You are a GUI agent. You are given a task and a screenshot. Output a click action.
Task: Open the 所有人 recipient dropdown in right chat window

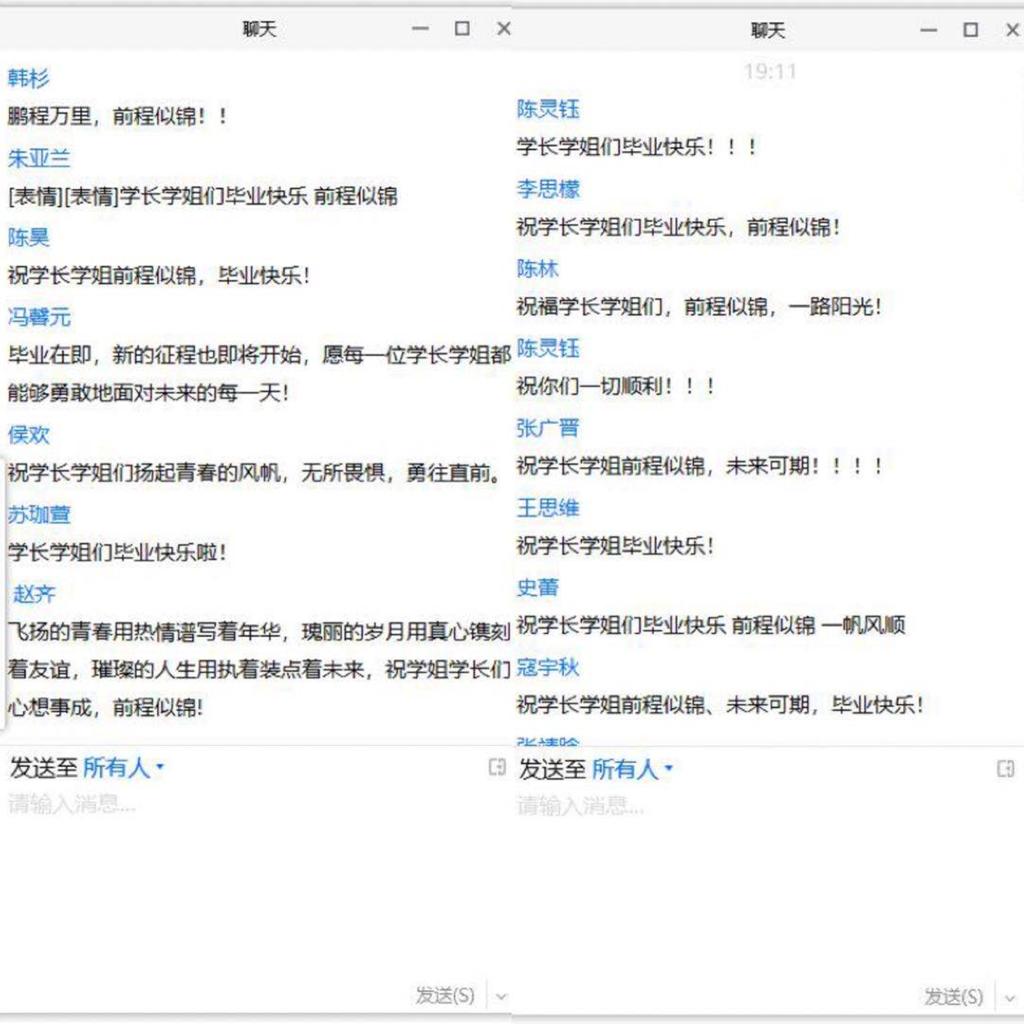[632, 769]
